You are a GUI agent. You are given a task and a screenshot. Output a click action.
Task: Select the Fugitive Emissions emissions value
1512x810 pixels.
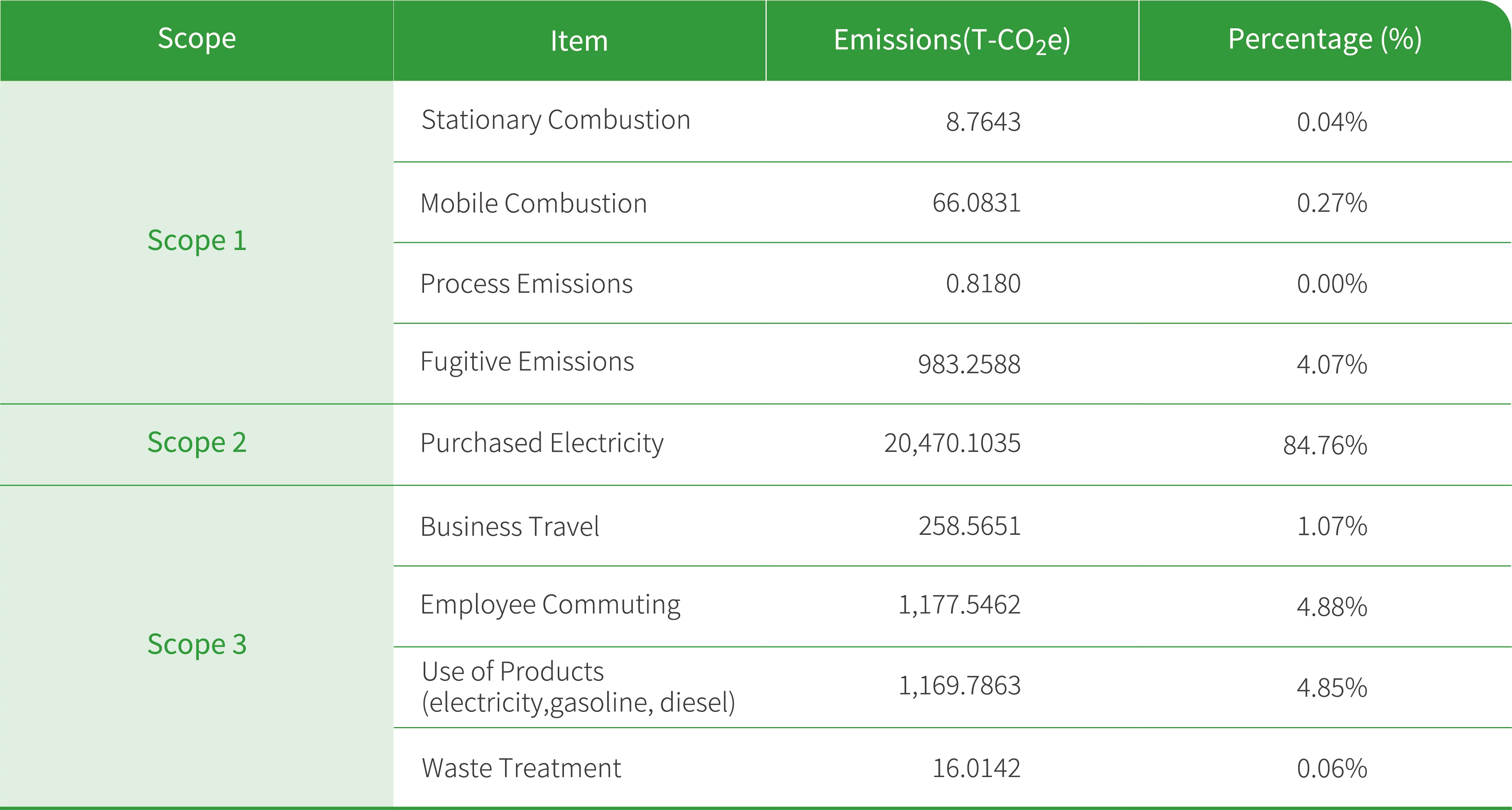coord(969,364)
